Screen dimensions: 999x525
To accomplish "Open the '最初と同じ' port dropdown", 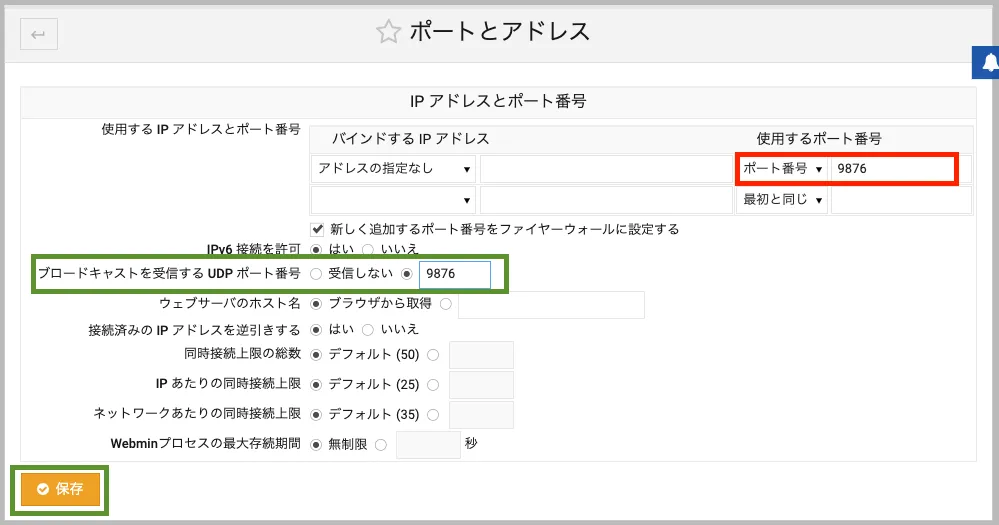I will [x=782, y=200].
